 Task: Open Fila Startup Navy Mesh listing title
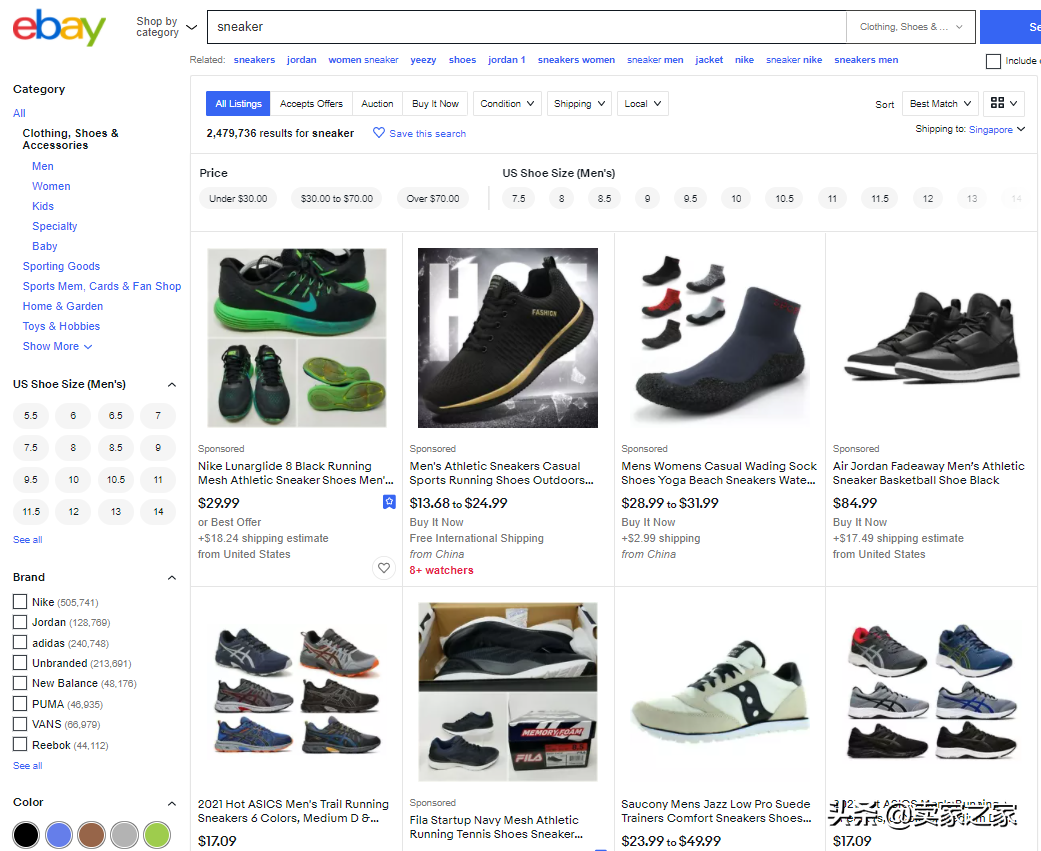pyautogui.click(x=496, y=827)
